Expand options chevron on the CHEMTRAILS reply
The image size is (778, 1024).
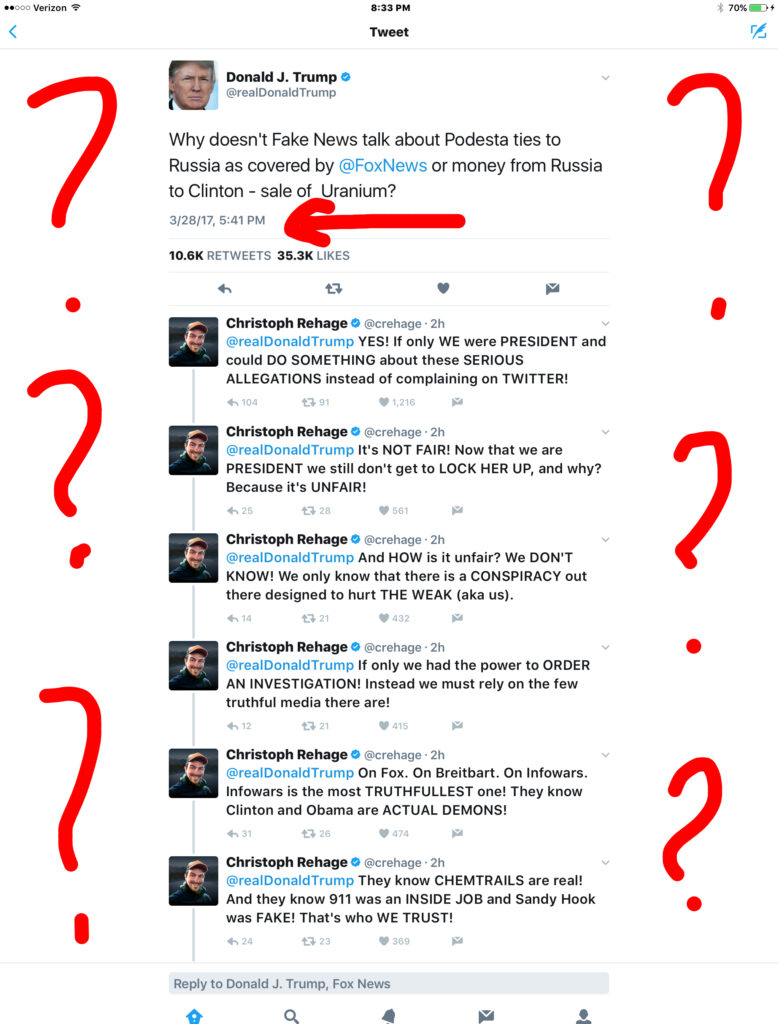click(606, 862)
